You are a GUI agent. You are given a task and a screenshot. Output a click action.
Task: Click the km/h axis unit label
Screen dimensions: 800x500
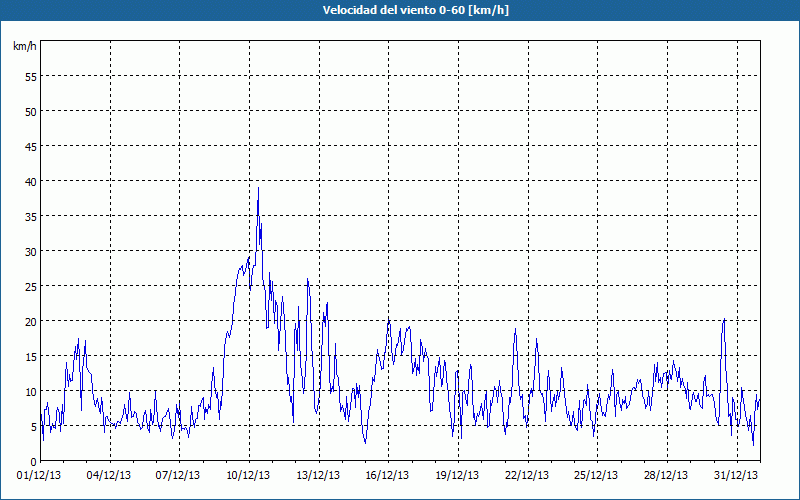tap(25, 46)
